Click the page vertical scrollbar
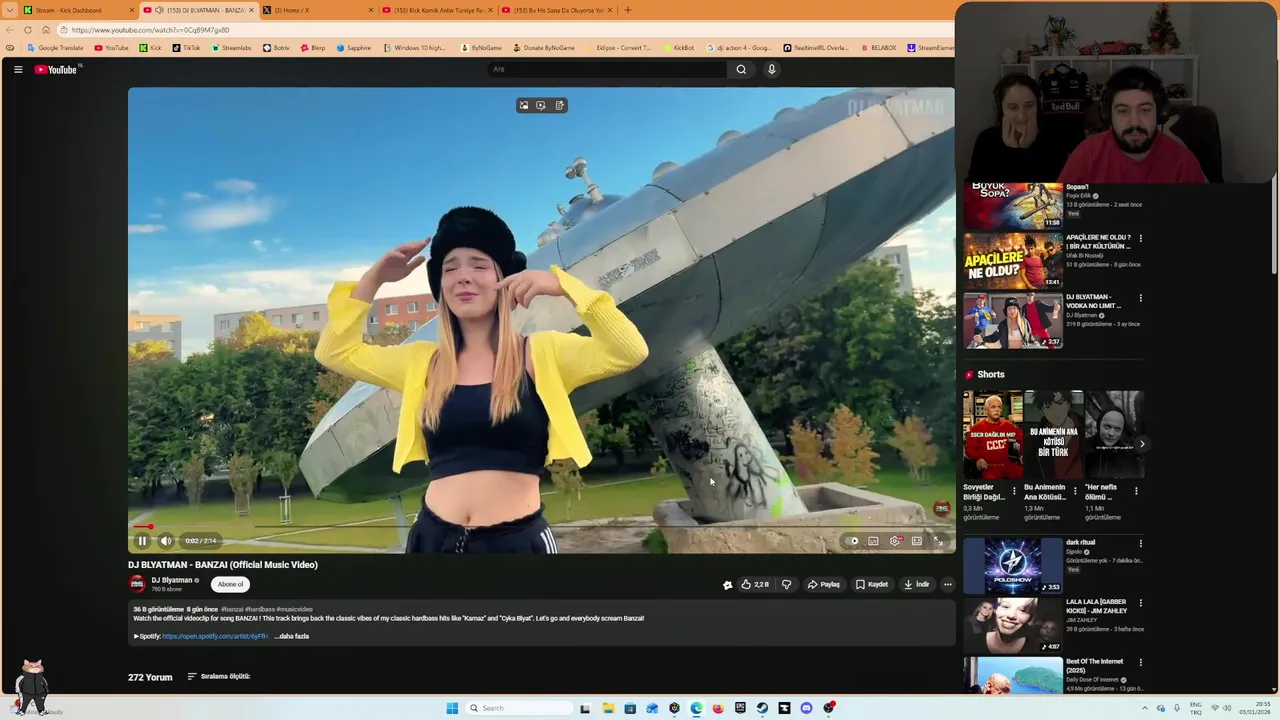Viewport: 1280px width, 720px height. (x=1274, y=228)
